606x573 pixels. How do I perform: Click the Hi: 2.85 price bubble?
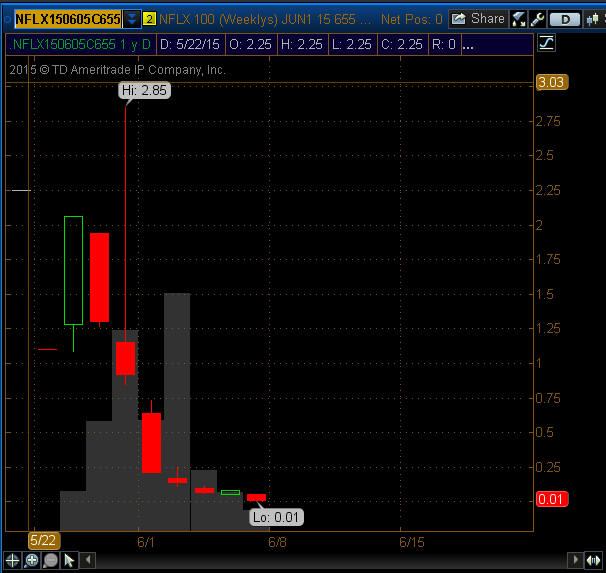point(144,90)
